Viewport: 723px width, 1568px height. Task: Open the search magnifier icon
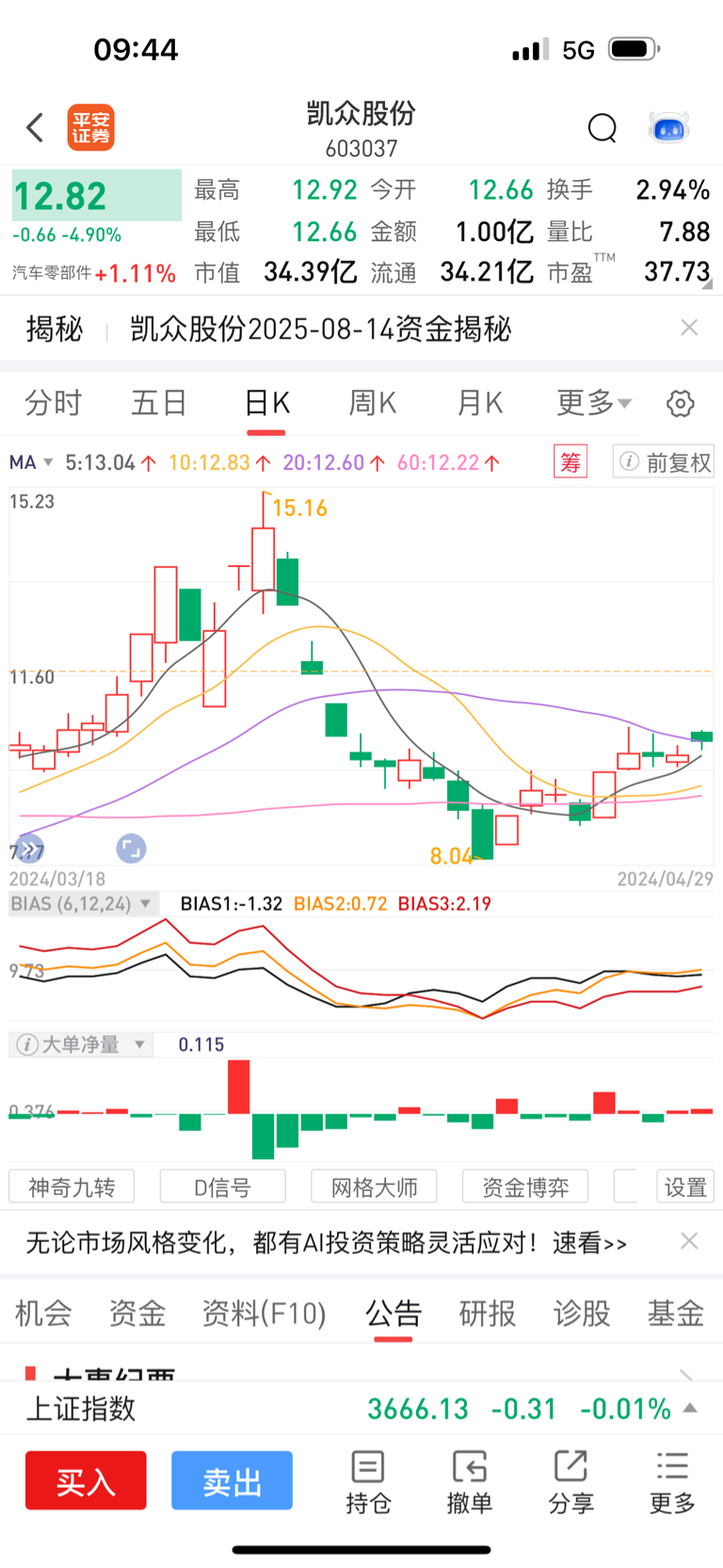coord(602,128)
